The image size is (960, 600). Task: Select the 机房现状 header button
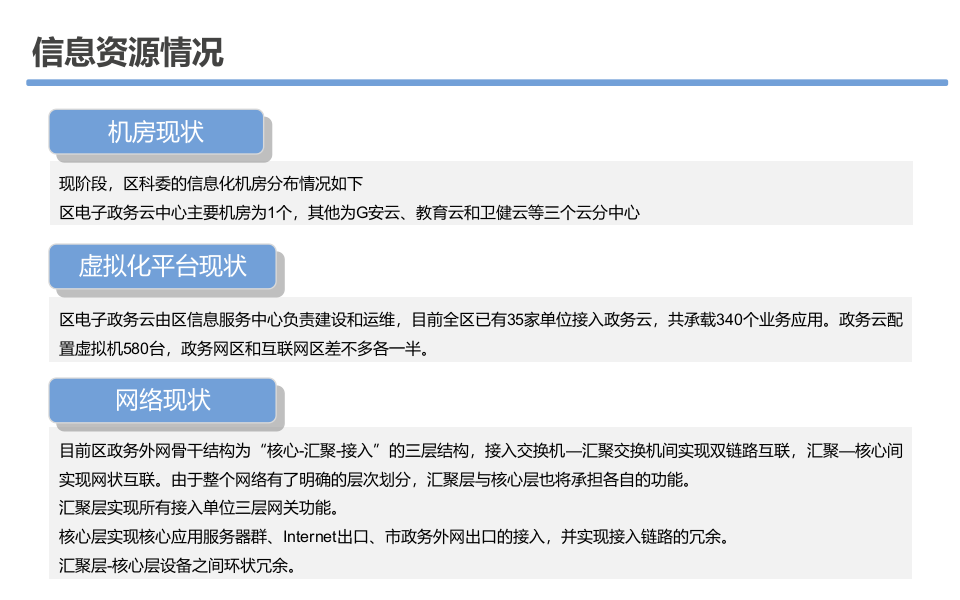(155, 131)
